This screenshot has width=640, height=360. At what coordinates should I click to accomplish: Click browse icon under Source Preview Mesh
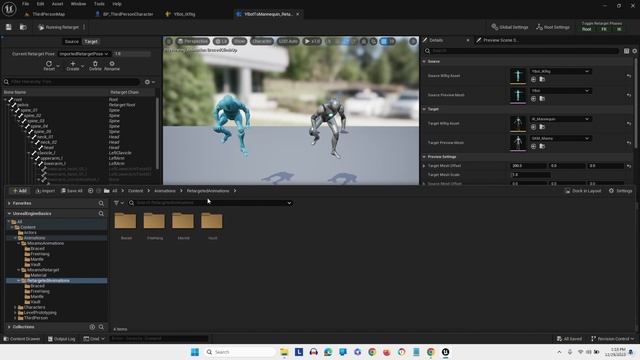[x=542, y=99]
